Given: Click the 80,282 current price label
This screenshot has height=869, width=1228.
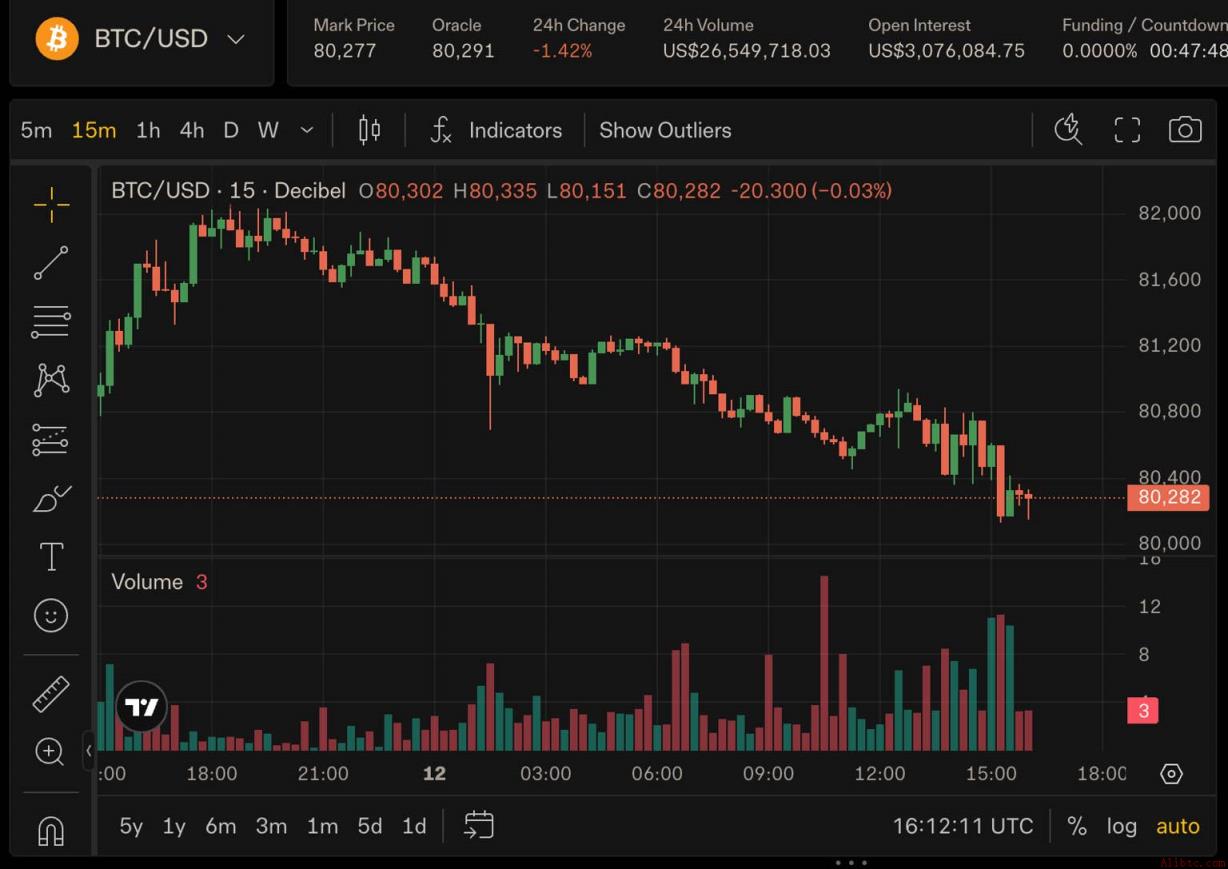Looking at the screenshot, I should pos(1169,497).
